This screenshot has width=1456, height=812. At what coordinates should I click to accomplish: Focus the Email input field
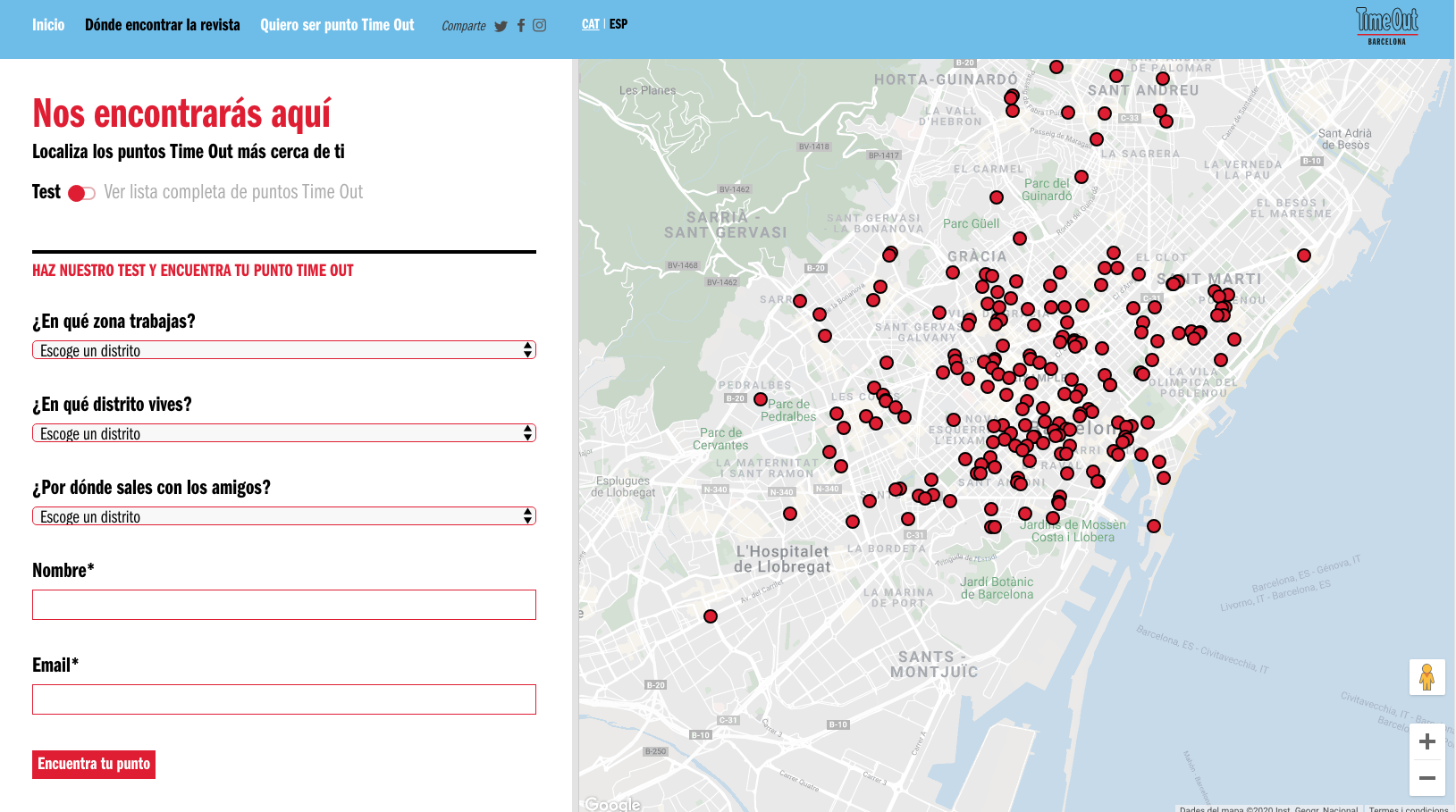point(284,699)
